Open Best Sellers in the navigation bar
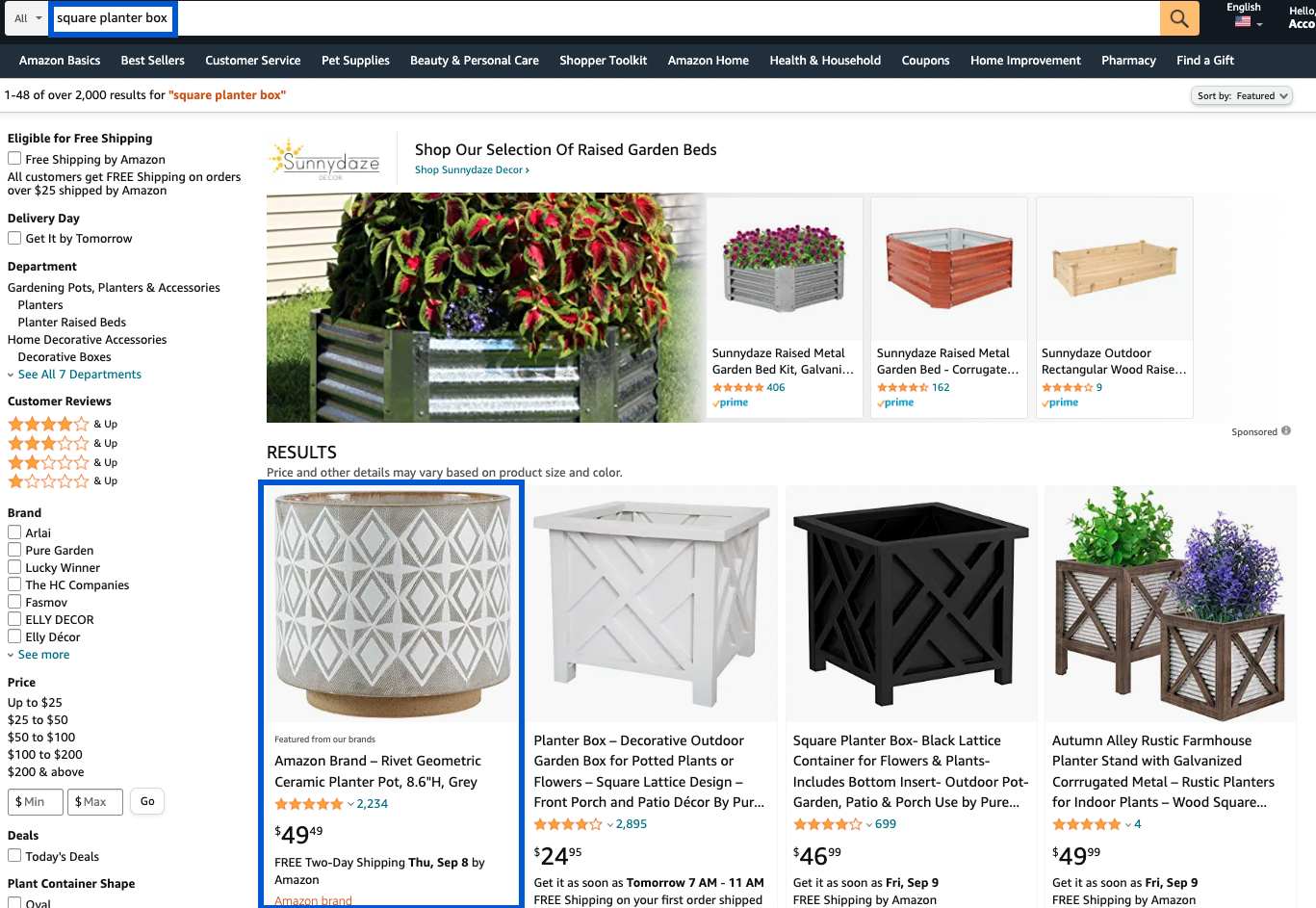Viewport: 1316px width, 908px height. [152, 60]
